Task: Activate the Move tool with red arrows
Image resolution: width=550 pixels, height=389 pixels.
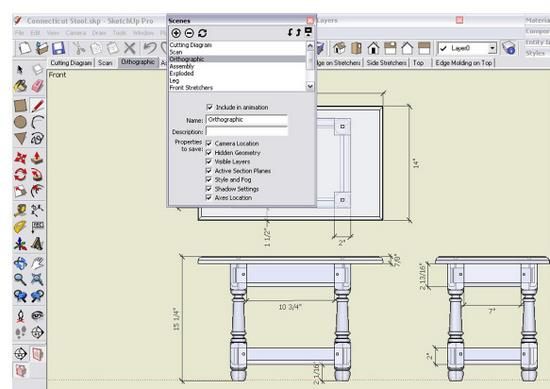Action: coord(20,158)
